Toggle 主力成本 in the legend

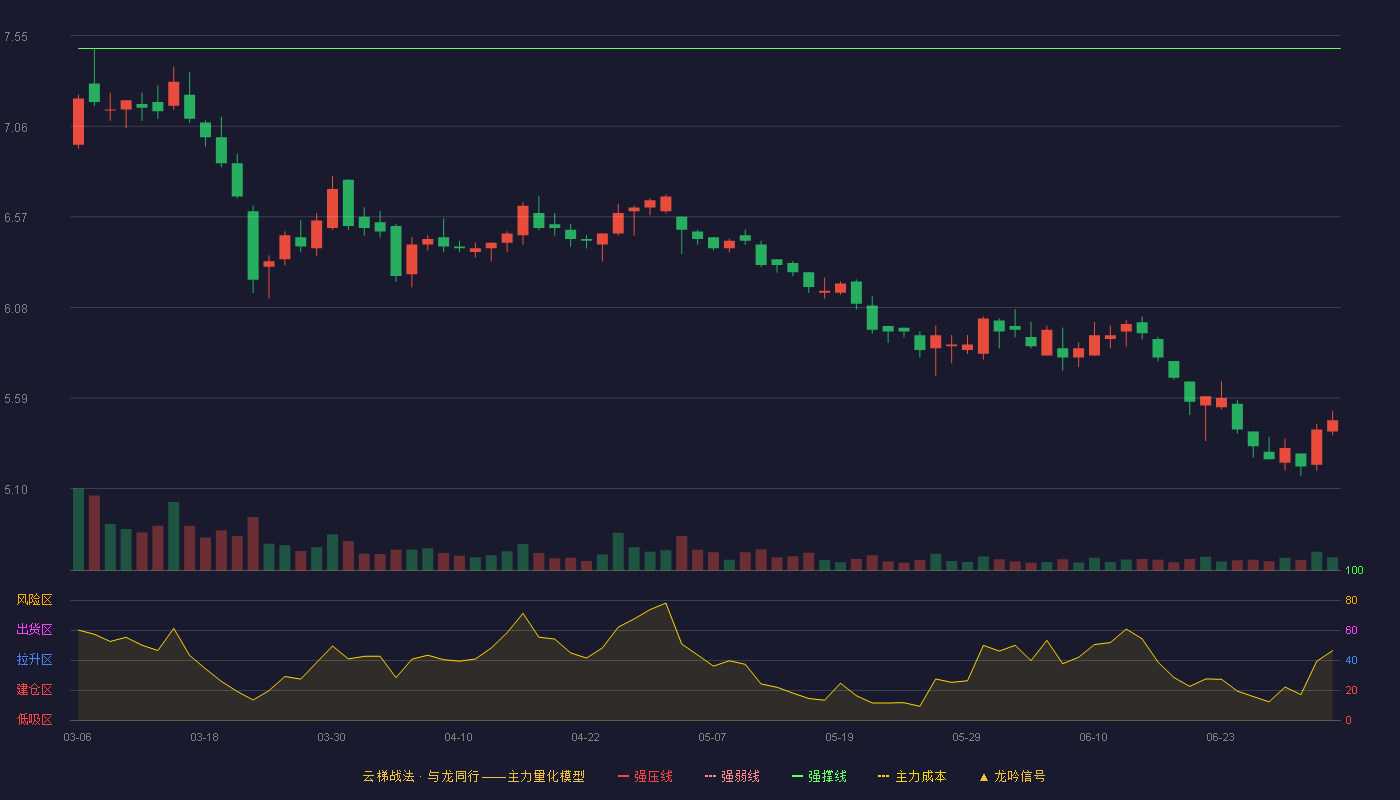[912, 776]
